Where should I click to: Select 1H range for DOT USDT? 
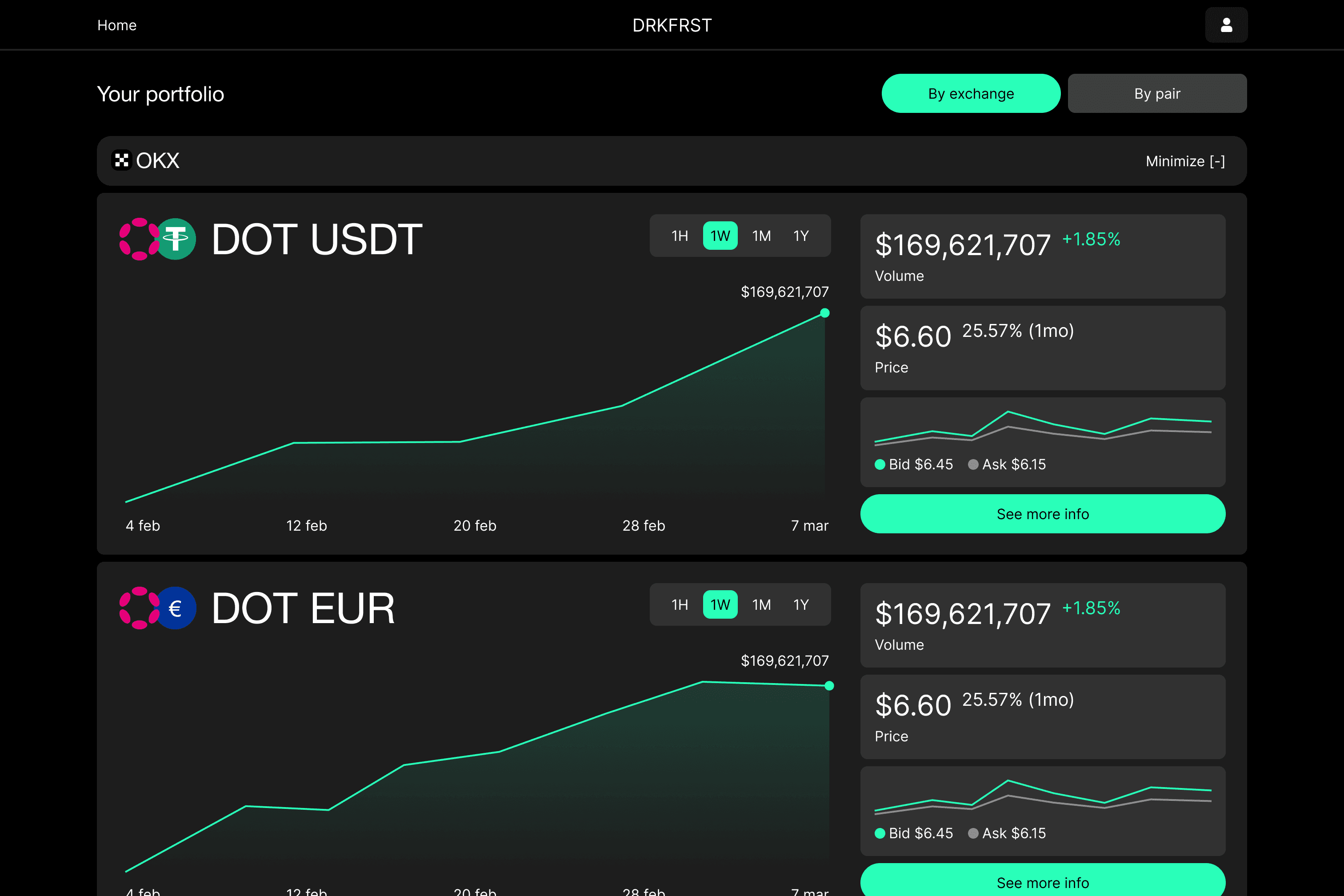(680, 236)
